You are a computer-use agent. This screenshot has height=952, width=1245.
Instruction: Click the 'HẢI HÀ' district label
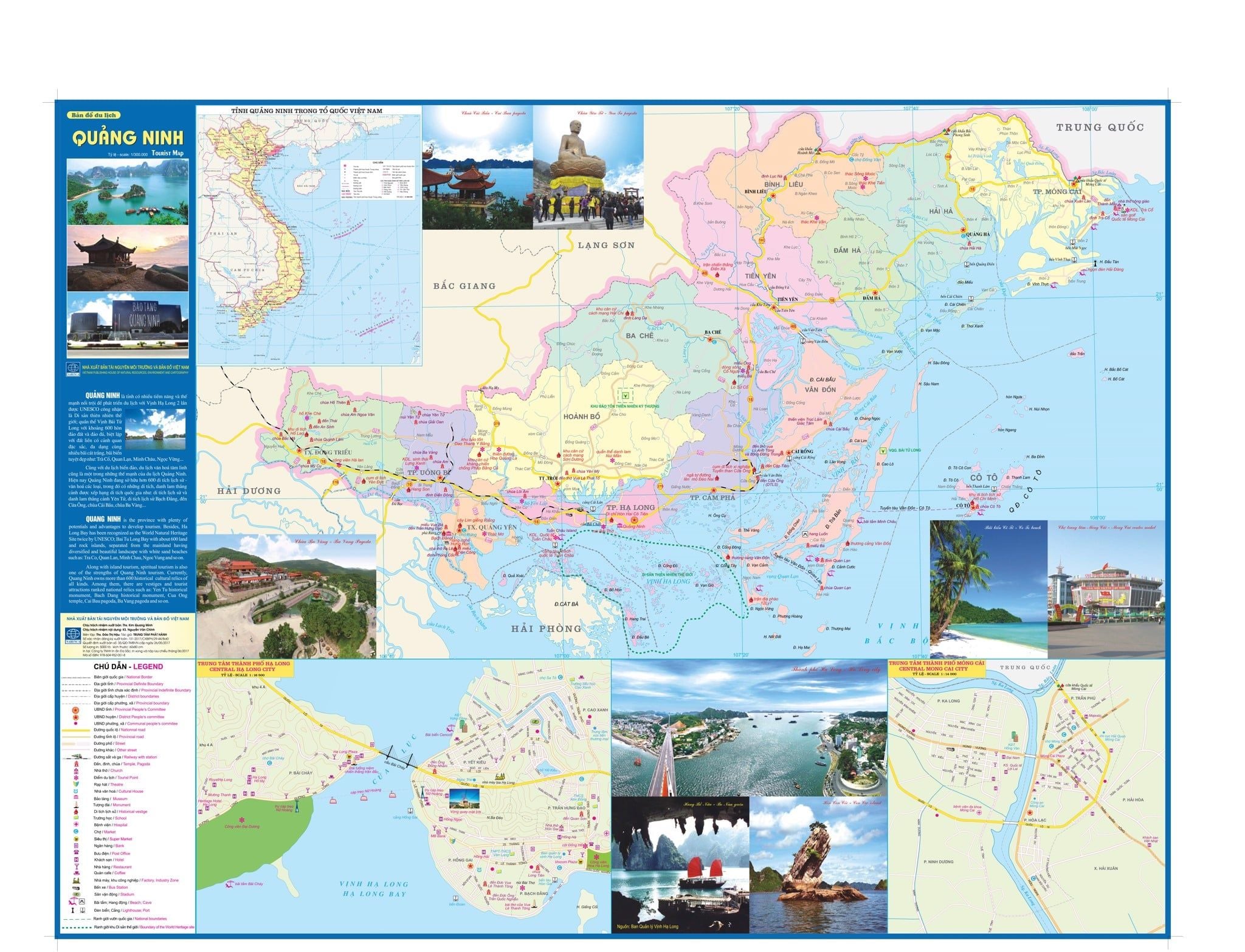click(x=941, y=211)
